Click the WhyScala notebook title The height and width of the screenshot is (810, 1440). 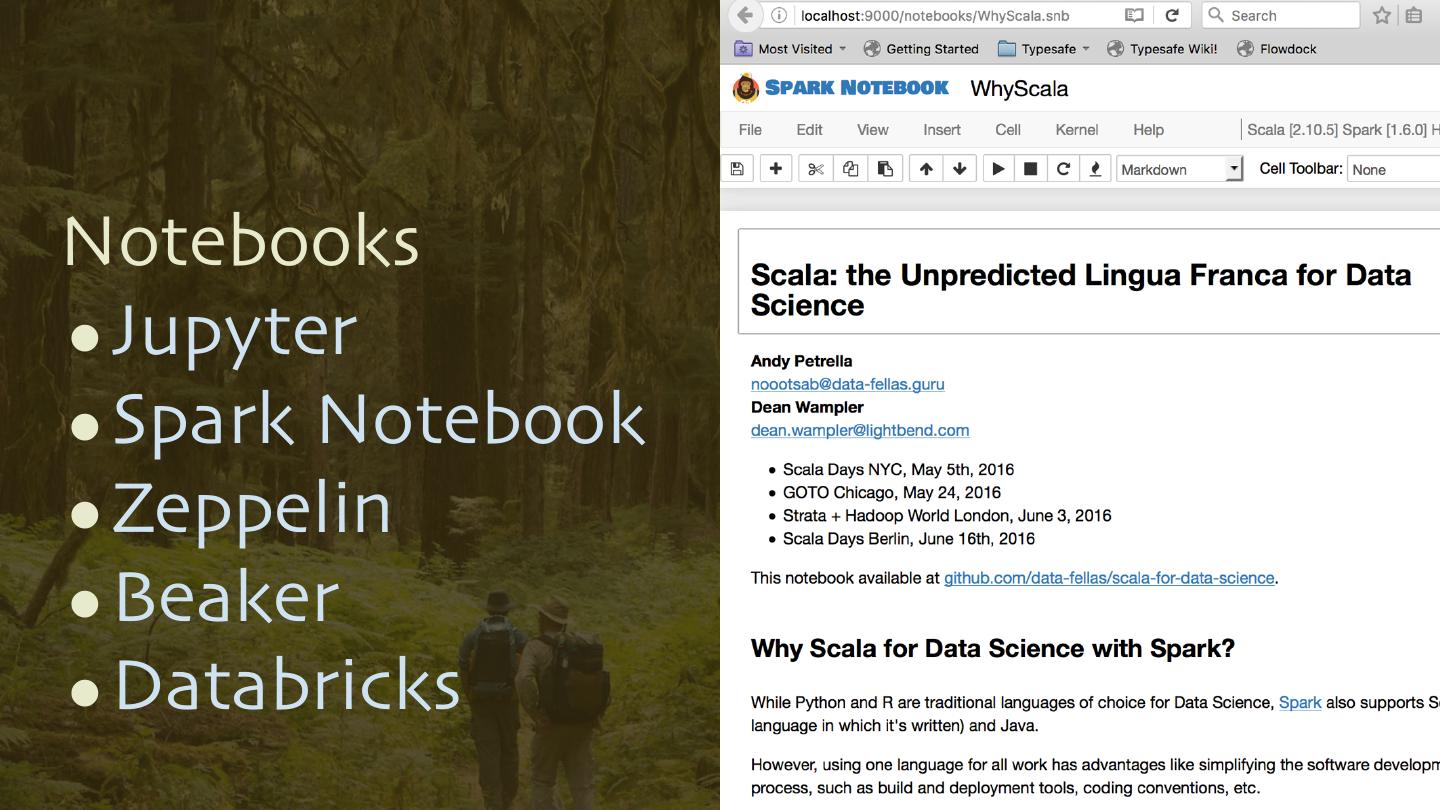[1019, 88]
